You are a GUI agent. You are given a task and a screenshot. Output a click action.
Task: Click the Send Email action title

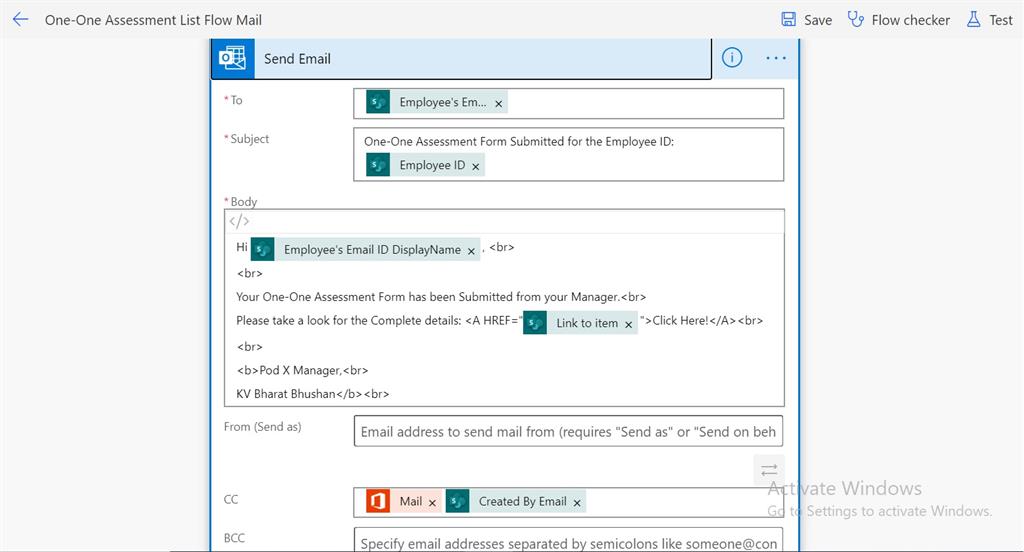click(x=297, y=59)
